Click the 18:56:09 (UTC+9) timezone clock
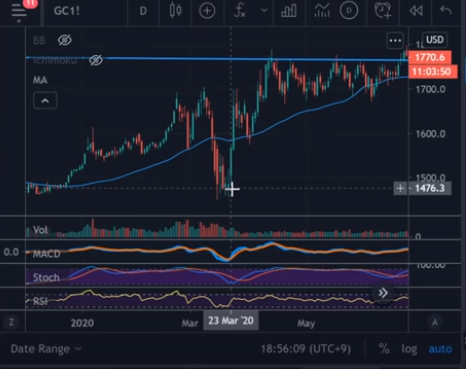 (306, 349)
